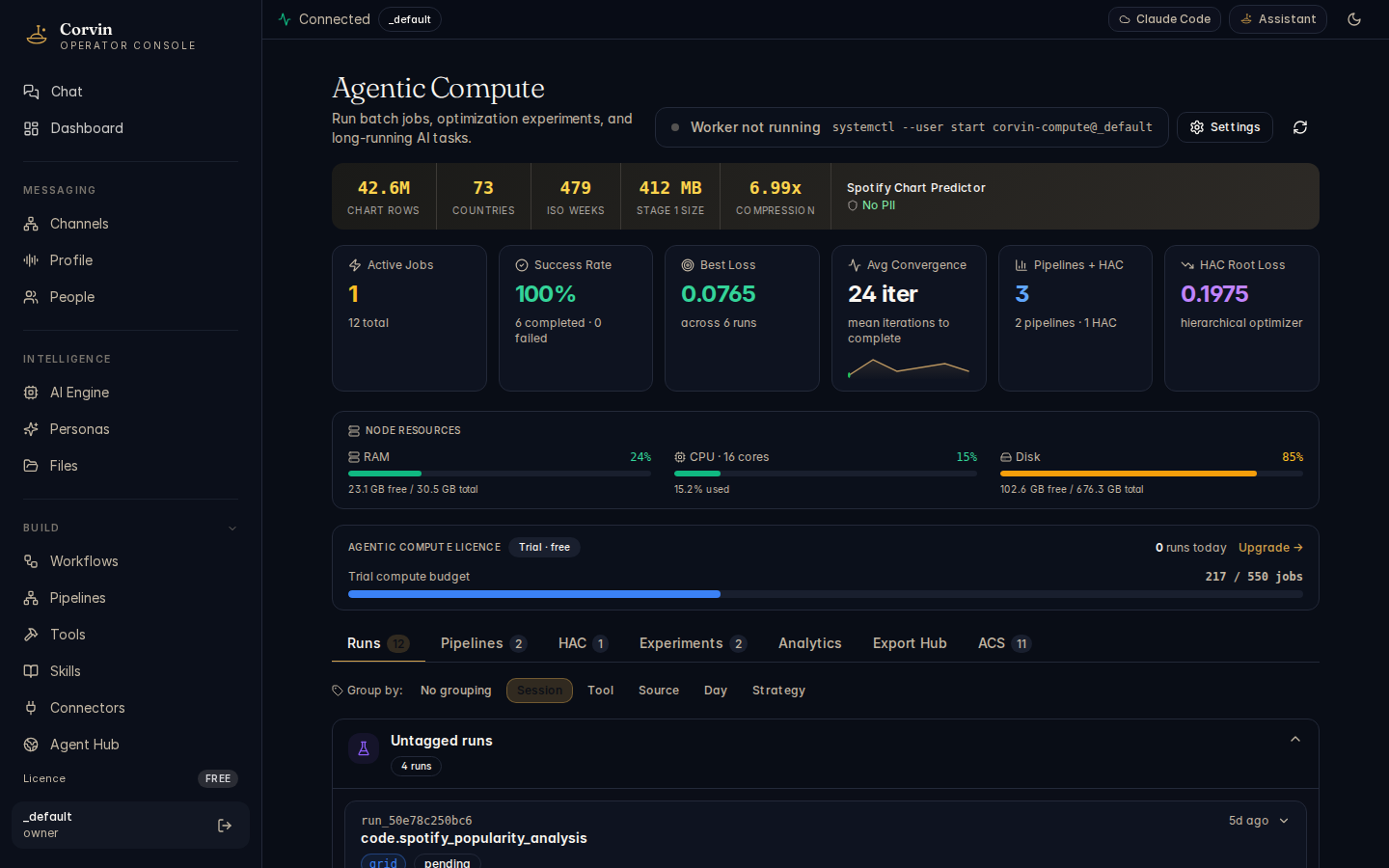
Task: Click the _default owner account card
Action: point(130,826)
